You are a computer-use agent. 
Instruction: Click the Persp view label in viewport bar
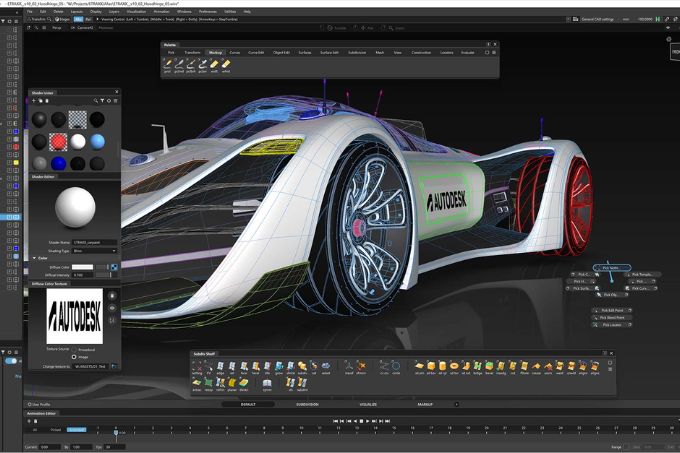click(57, 28)
